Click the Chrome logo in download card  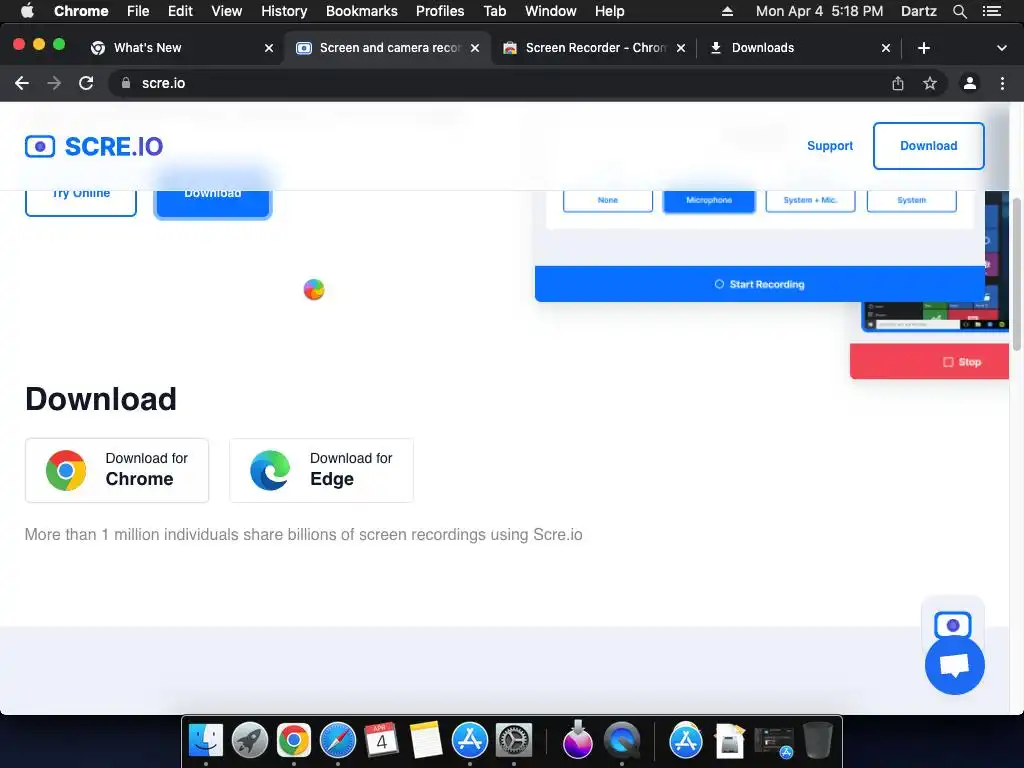pyautogui.click(x=65, y=470)
